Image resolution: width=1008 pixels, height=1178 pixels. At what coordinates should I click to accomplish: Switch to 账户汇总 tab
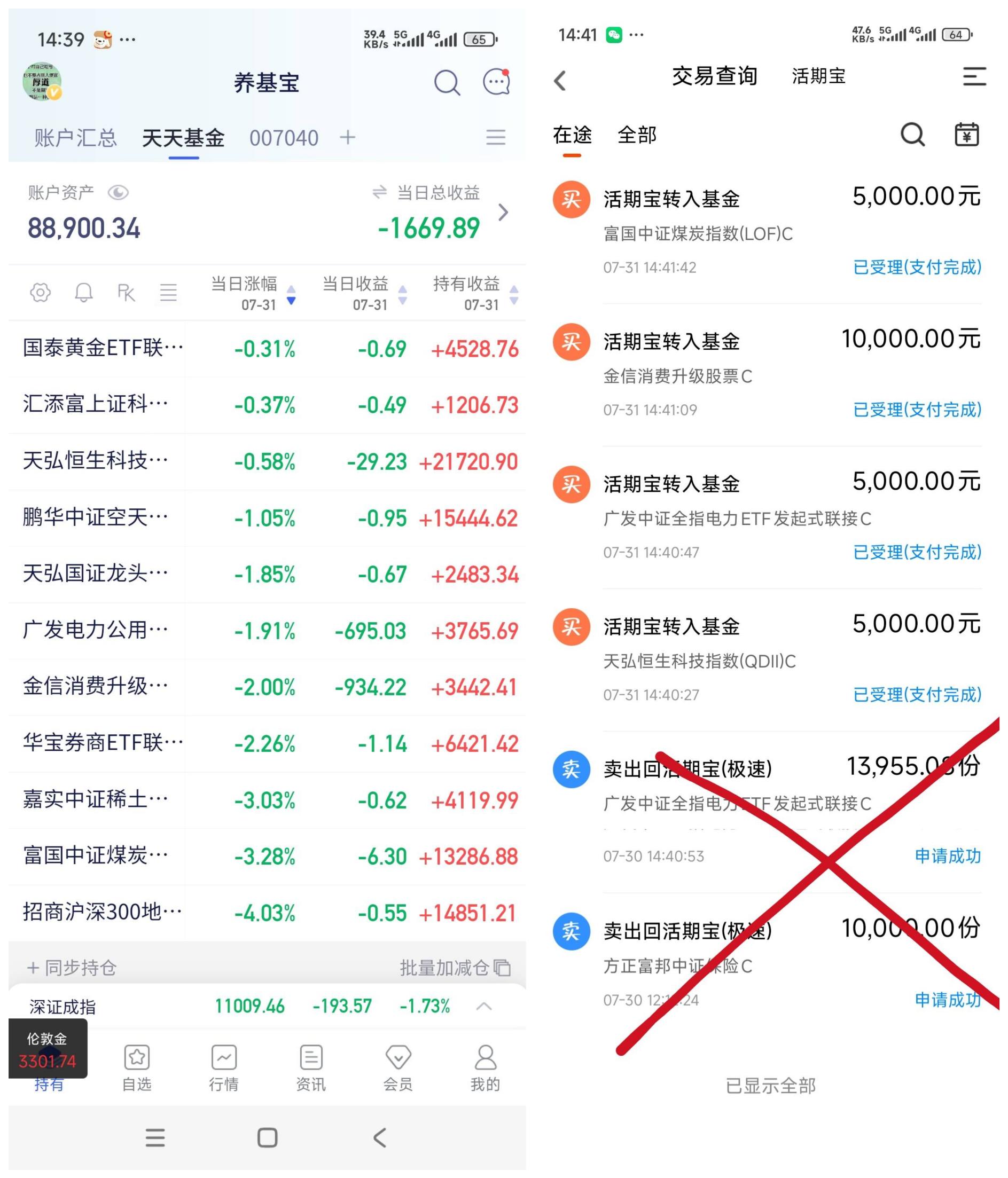[x=75, y=138]
